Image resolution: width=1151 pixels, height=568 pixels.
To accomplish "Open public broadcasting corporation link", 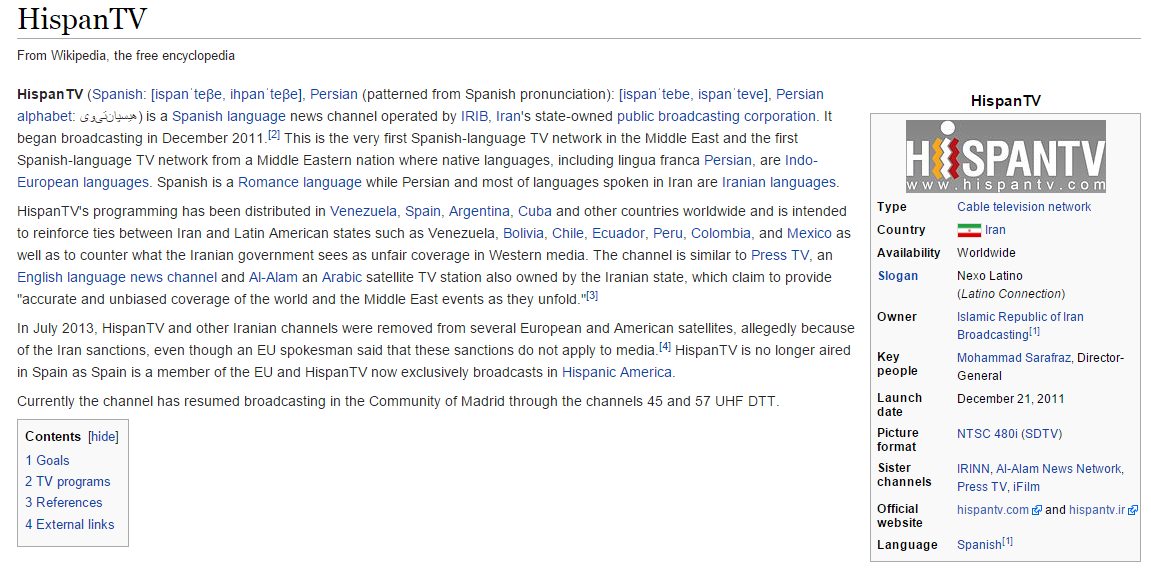I will 716,117.
